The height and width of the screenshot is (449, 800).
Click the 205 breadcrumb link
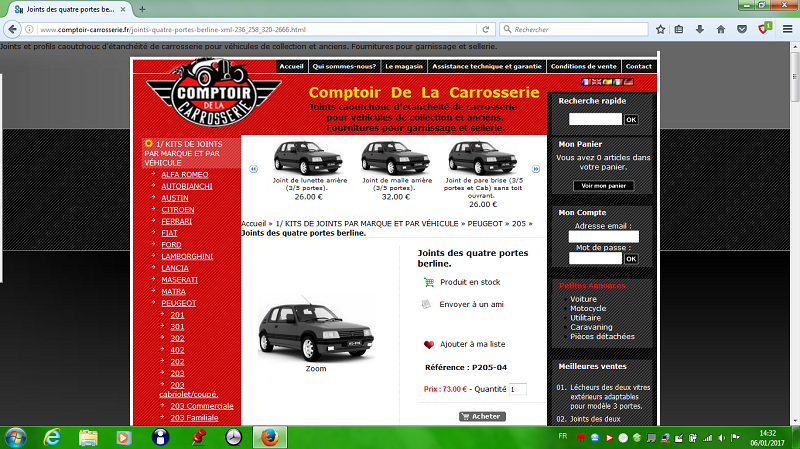(518, 223)
